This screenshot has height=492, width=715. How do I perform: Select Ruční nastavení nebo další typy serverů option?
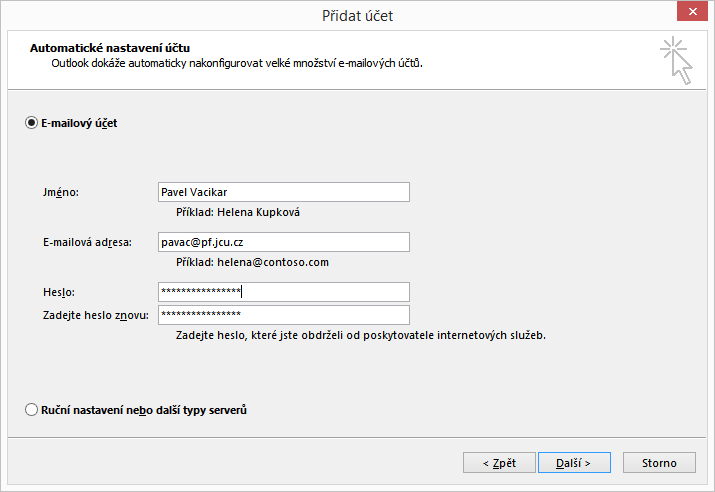(x=31, y=410)
